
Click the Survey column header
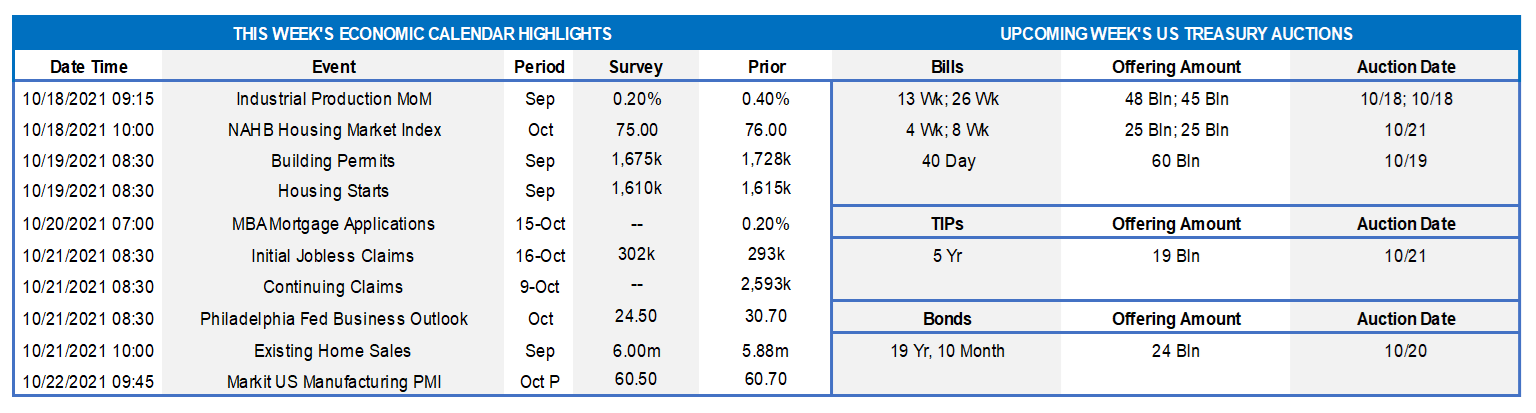coord(635,67)
